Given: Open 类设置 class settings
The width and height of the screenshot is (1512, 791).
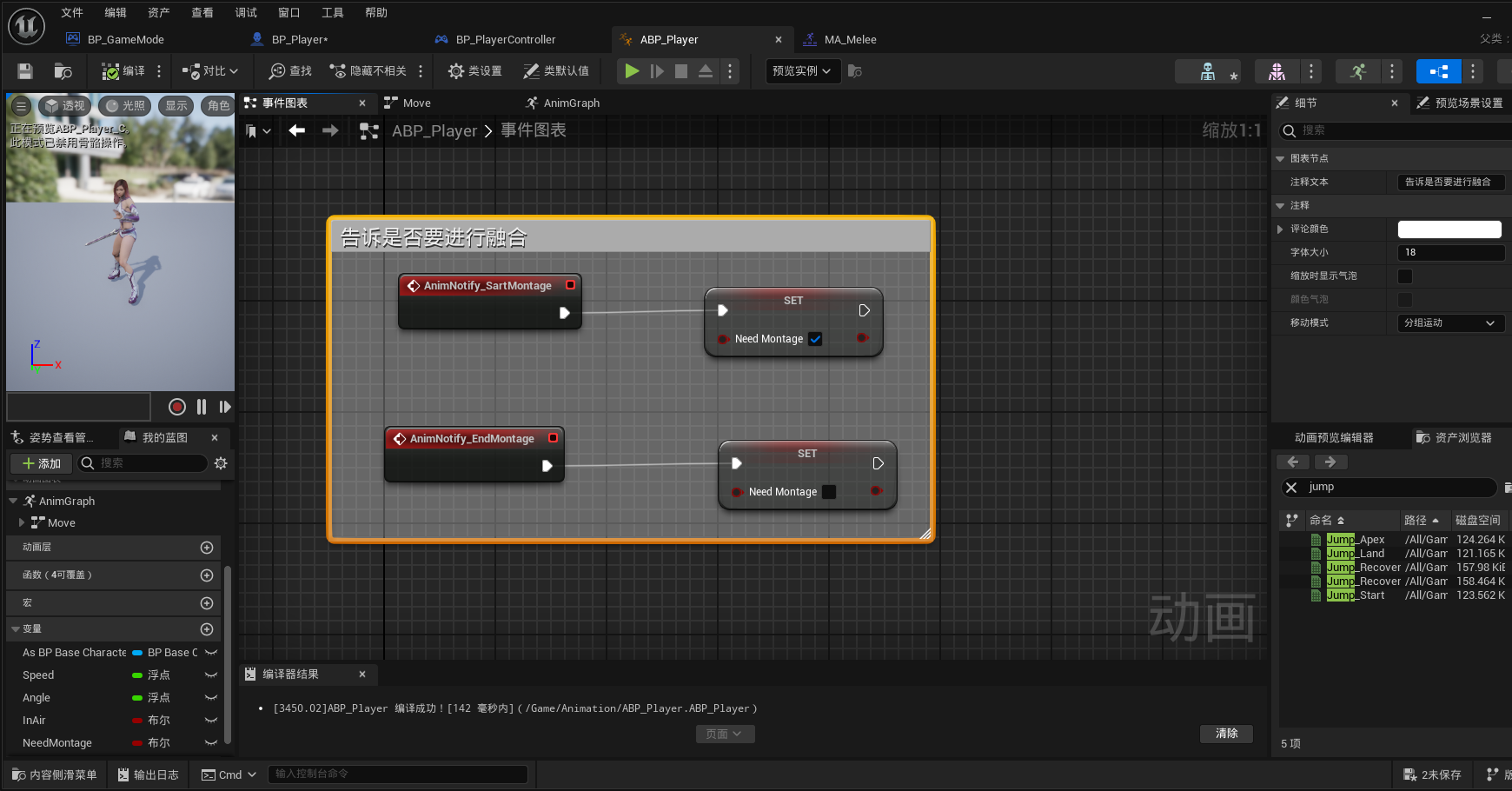Looking at the screenshot, I should pos(474,71).
